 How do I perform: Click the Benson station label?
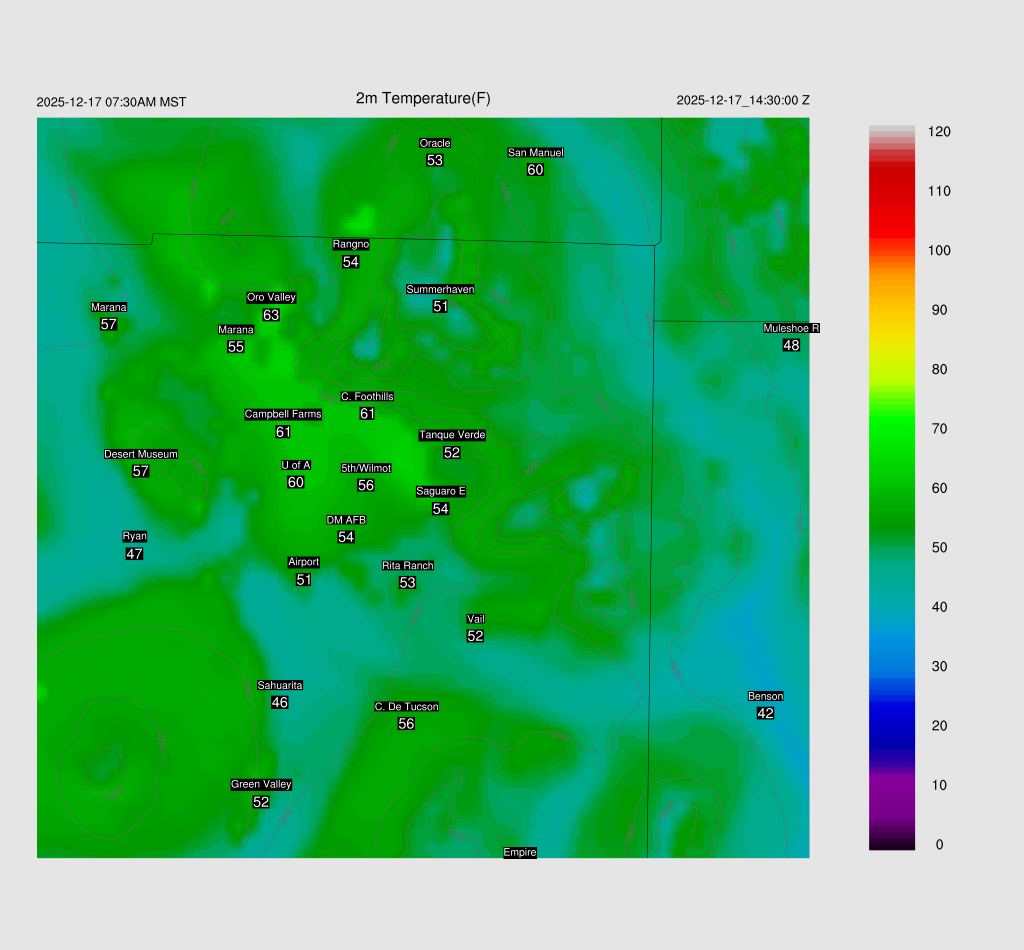click(x=765, y=696)
